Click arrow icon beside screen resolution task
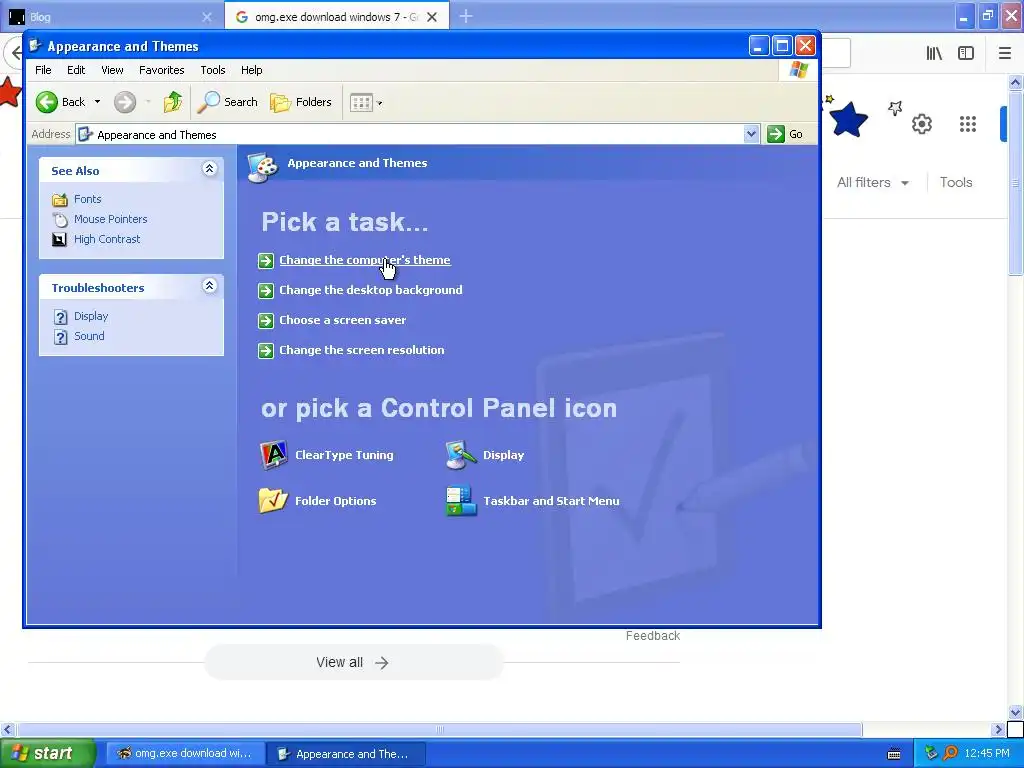 pos(266,351)
